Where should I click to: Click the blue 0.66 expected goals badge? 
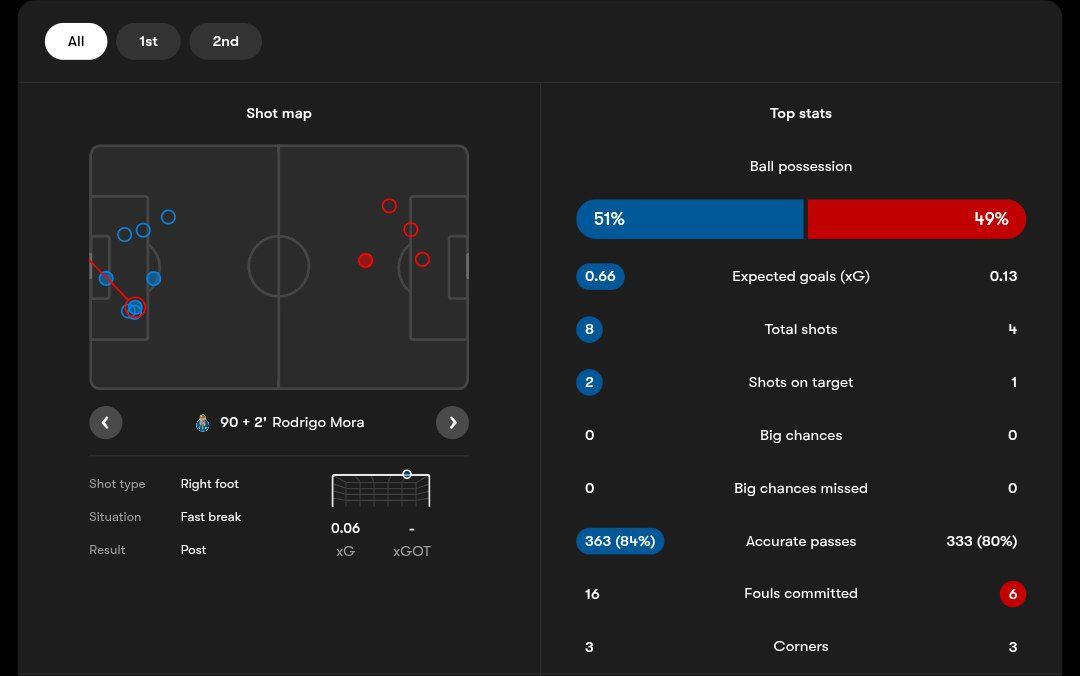(600, 276)
